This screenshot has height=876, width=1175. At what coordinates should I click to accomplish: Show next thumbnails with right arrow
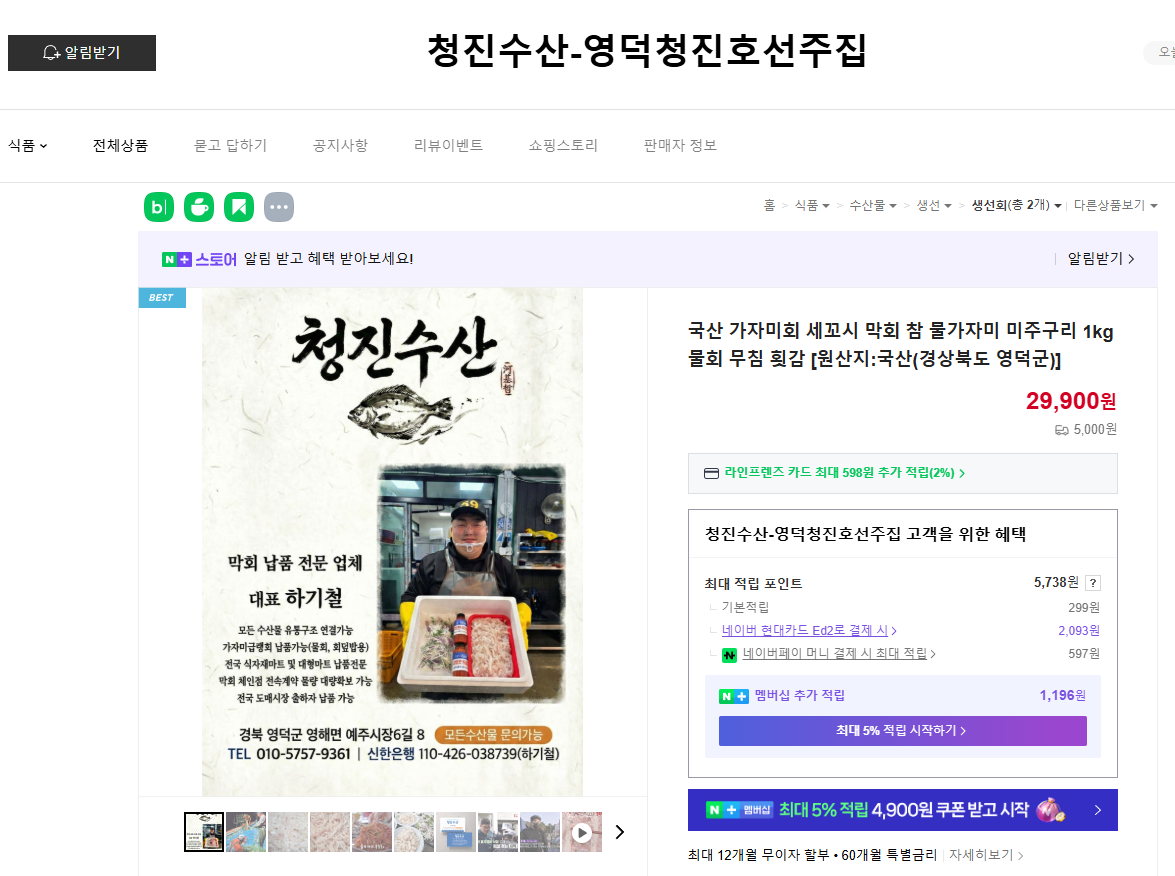point(620,832)
